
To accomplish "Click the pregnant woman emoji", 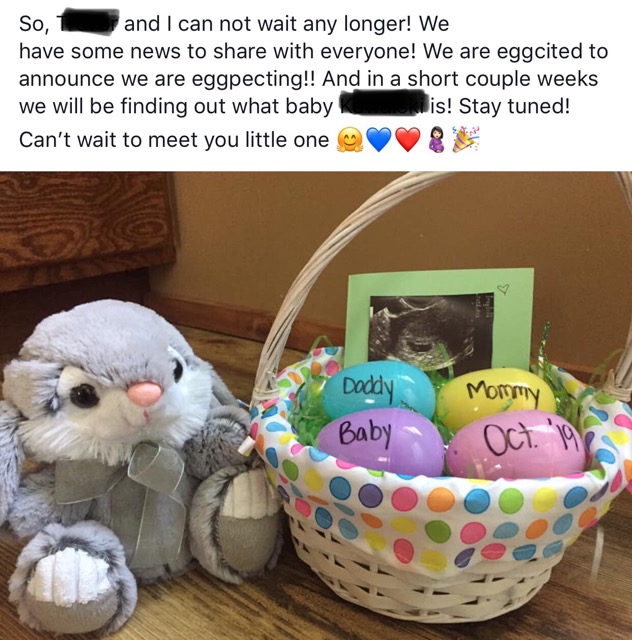I will click(436, 140).
